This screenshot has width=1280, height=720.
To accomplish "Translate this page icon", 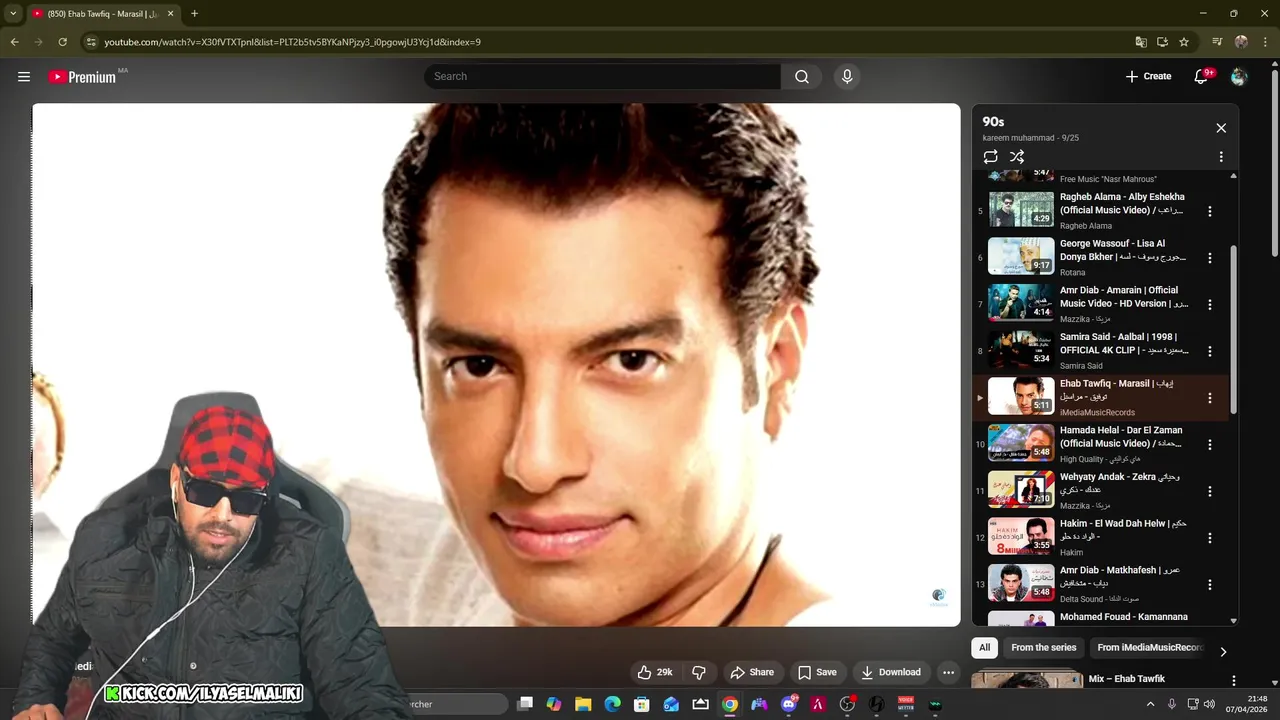I will click(x=1141, y=42).
